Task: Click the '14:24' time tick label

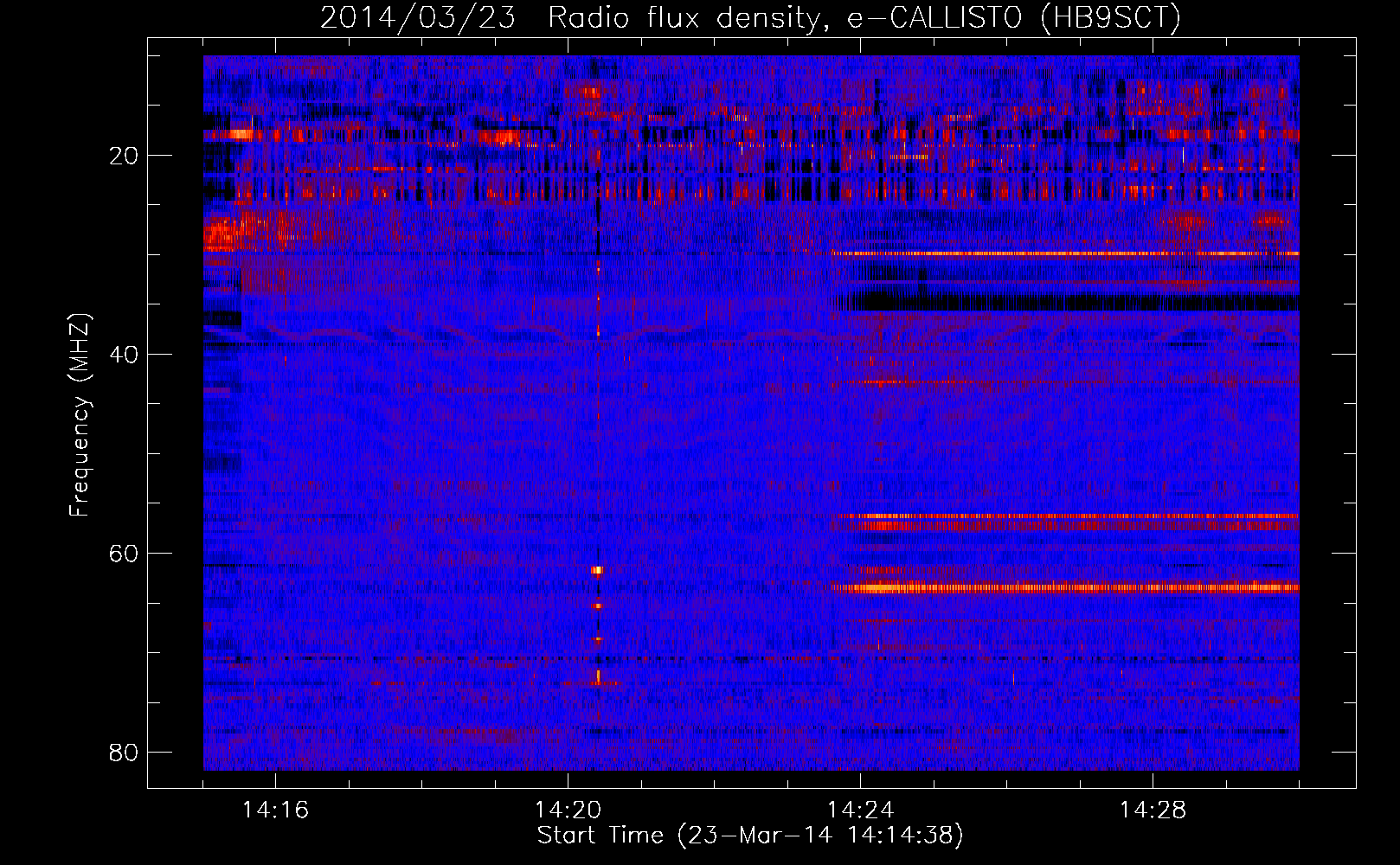Action: pos(860,811)
